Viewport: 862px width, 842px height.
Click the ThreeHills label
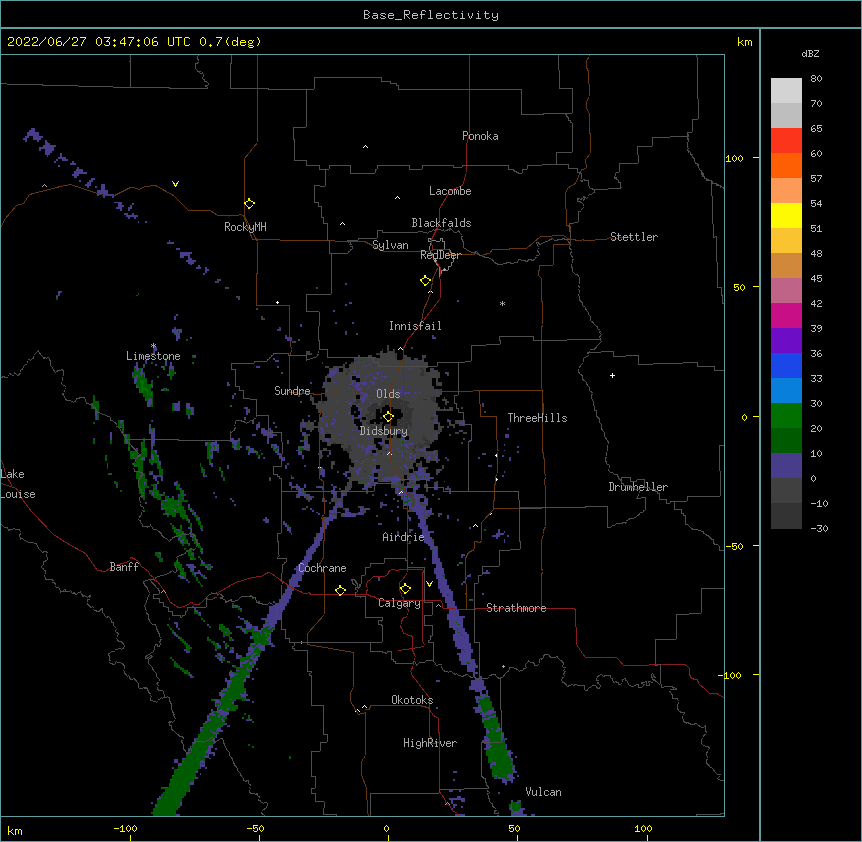(537, 418)
